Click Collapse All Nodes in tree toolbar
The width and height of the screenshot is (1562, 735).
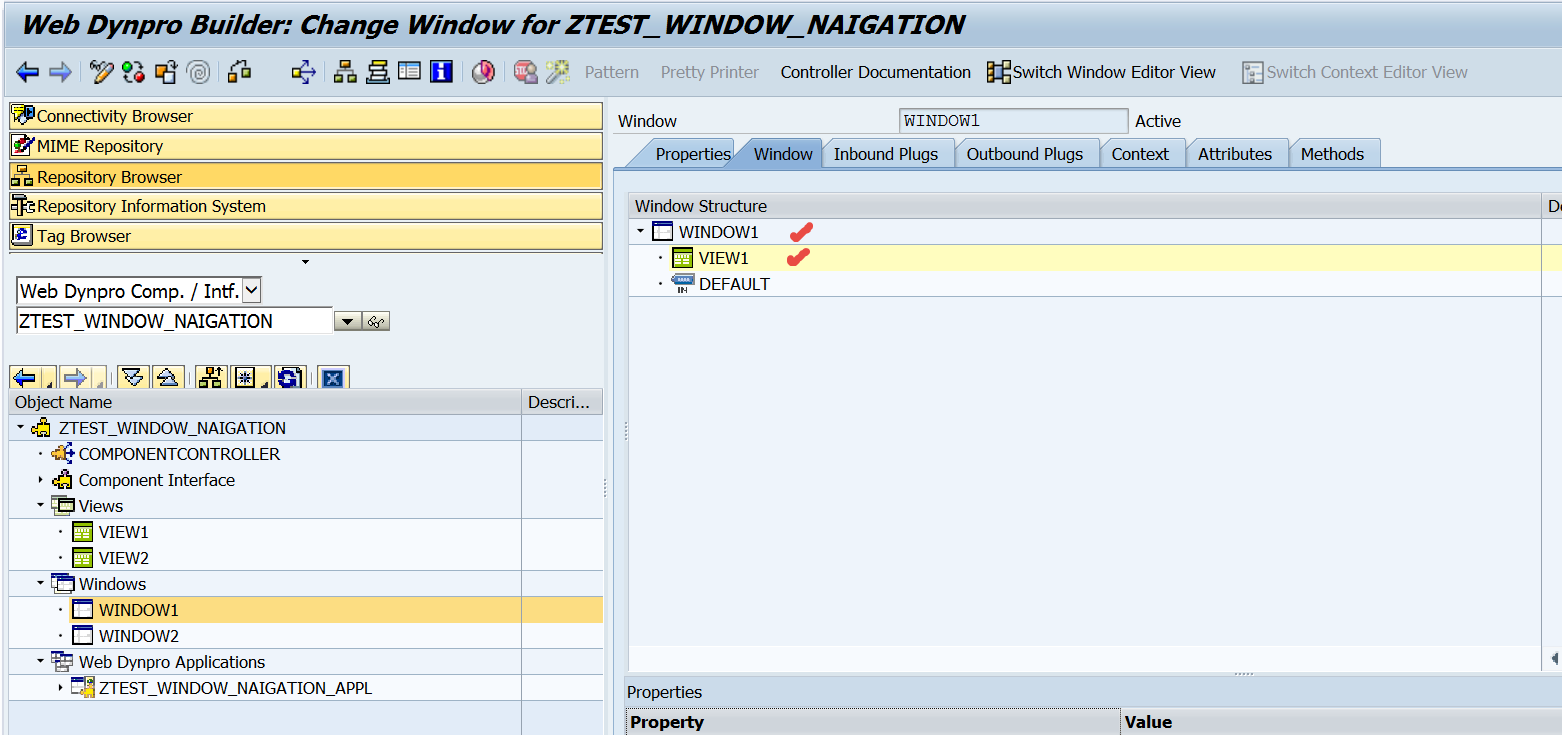click(x=167, y=378)
